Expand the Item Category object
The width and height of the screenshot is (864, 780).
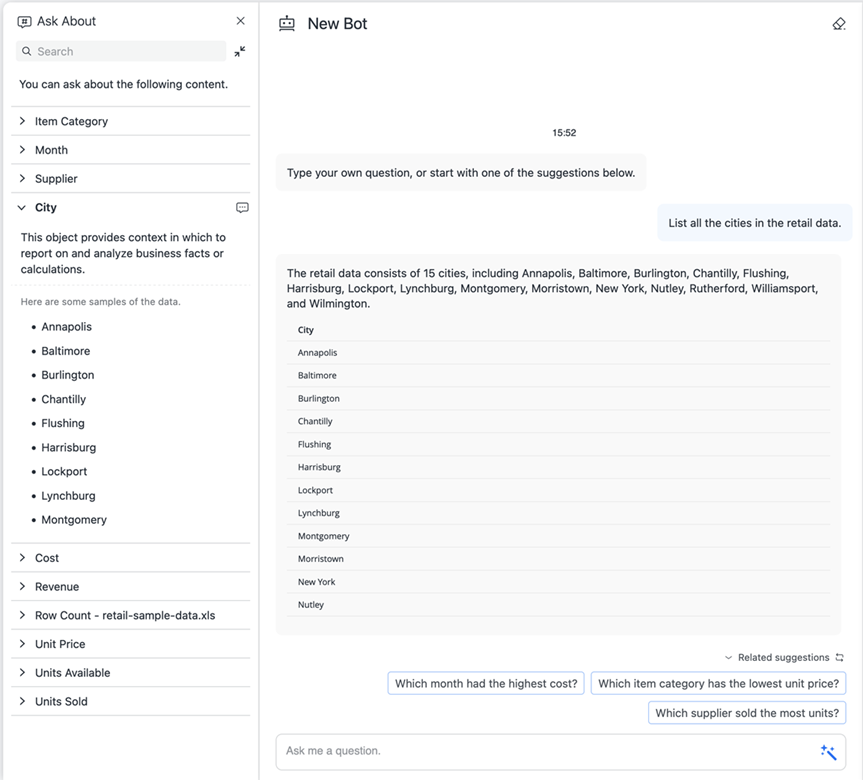click(22, 121)
